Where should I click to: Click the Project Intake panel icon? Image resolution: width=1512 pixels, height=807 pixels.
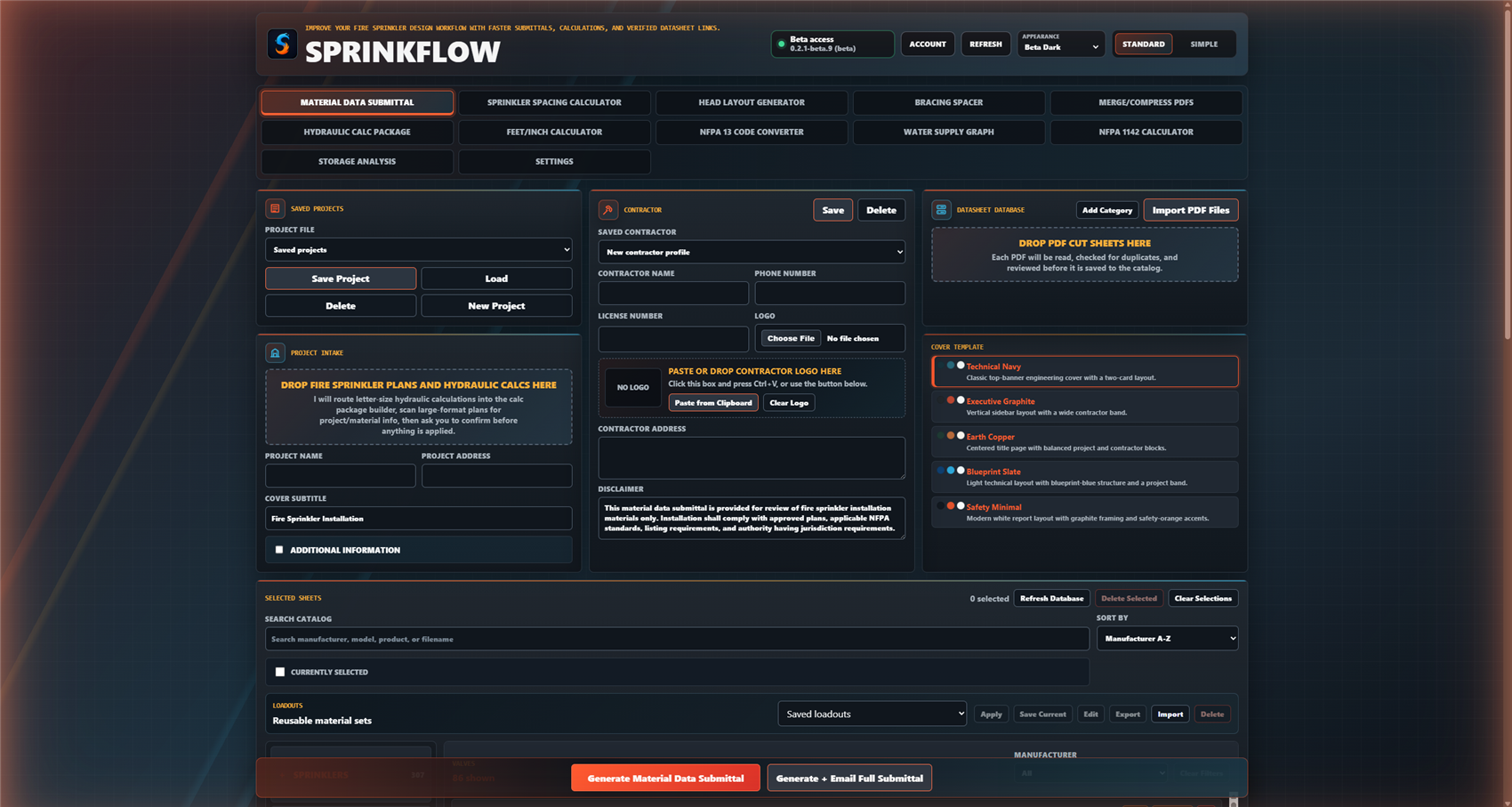275,352
